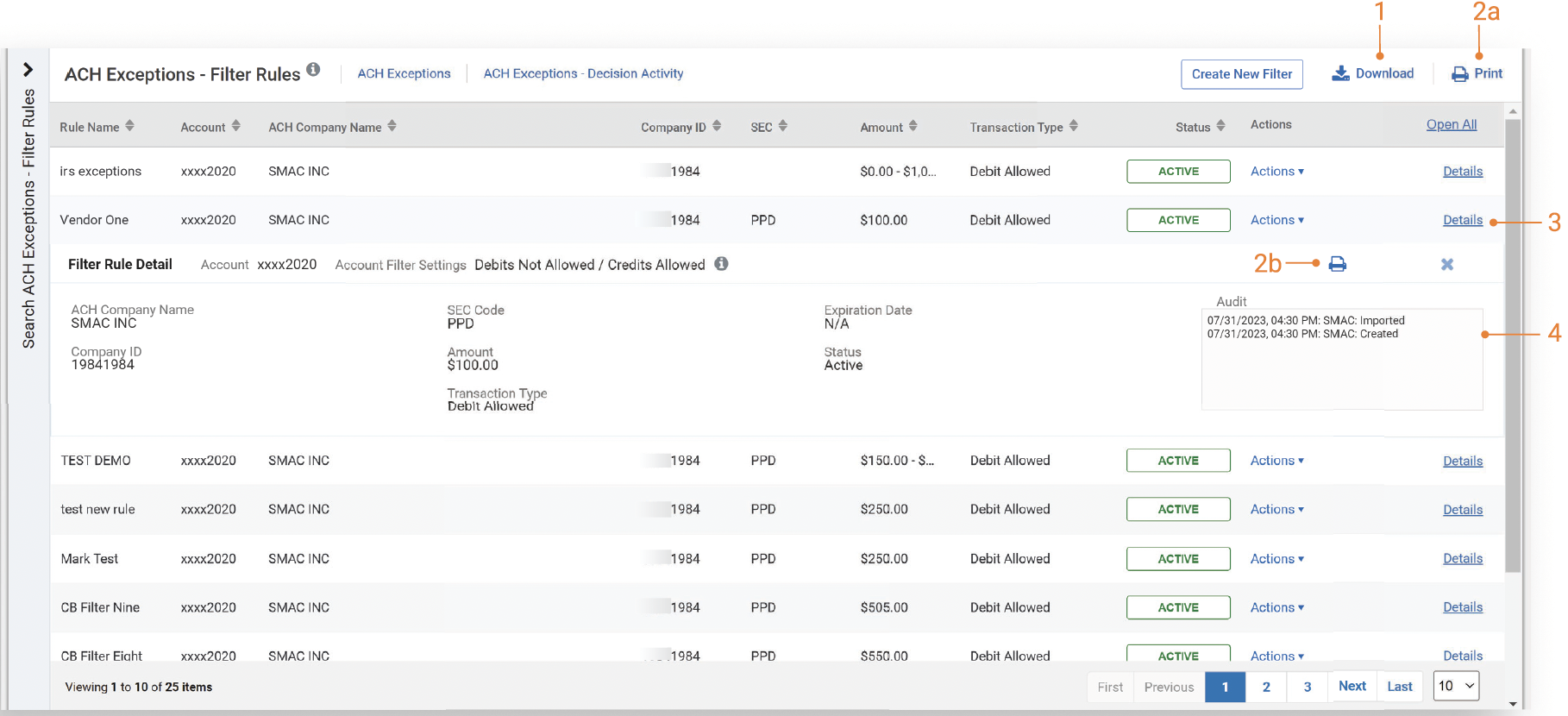Open the items-per-page dropdown
This screenshot has height=716, width=1568.
click(x=1456, y=686)
